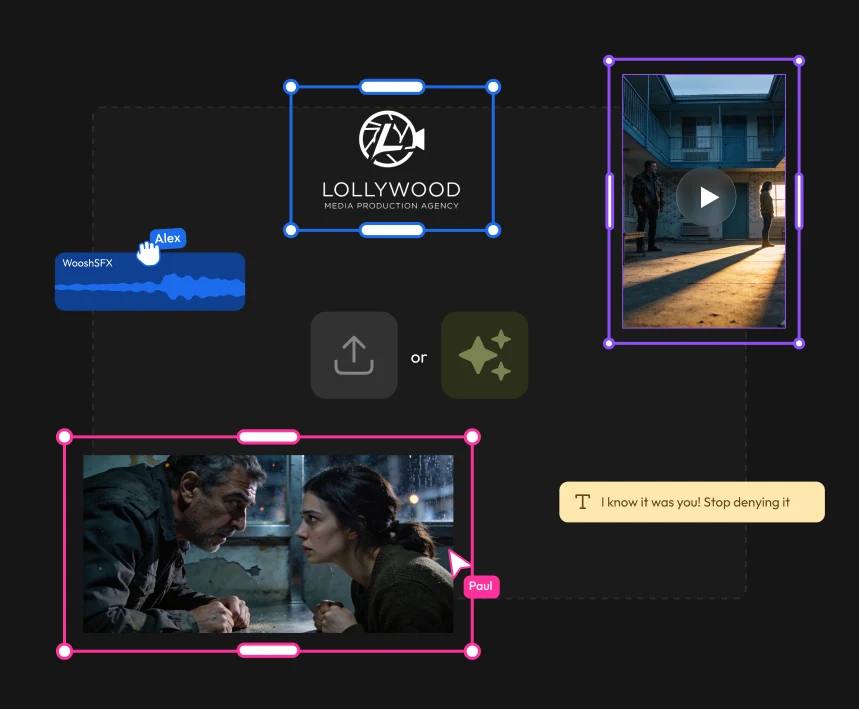859x709 pixels.
Task: Click the word 'or' between the buttons
Action: (x=419, y=358)
